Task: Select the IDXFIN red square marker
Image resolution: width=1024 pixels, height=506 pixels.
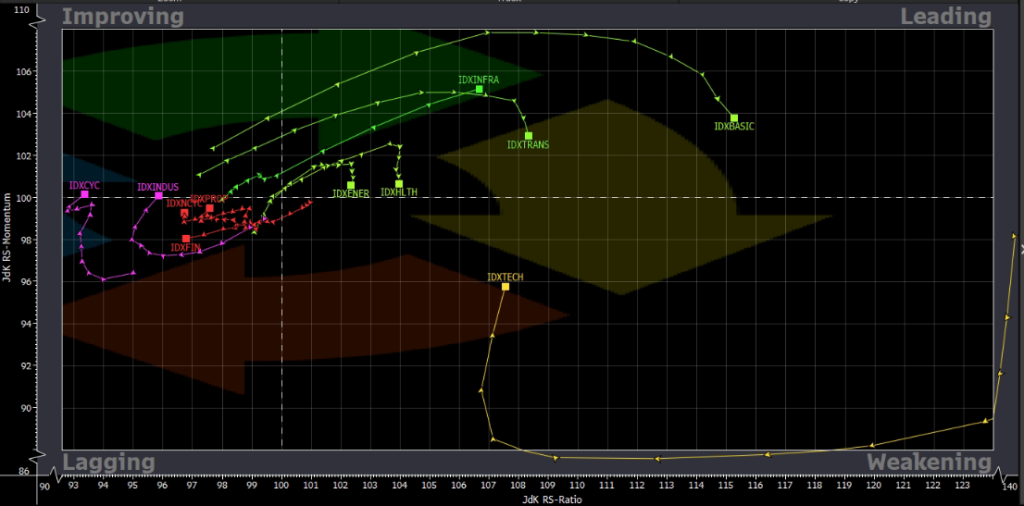Action: point(186,238)
